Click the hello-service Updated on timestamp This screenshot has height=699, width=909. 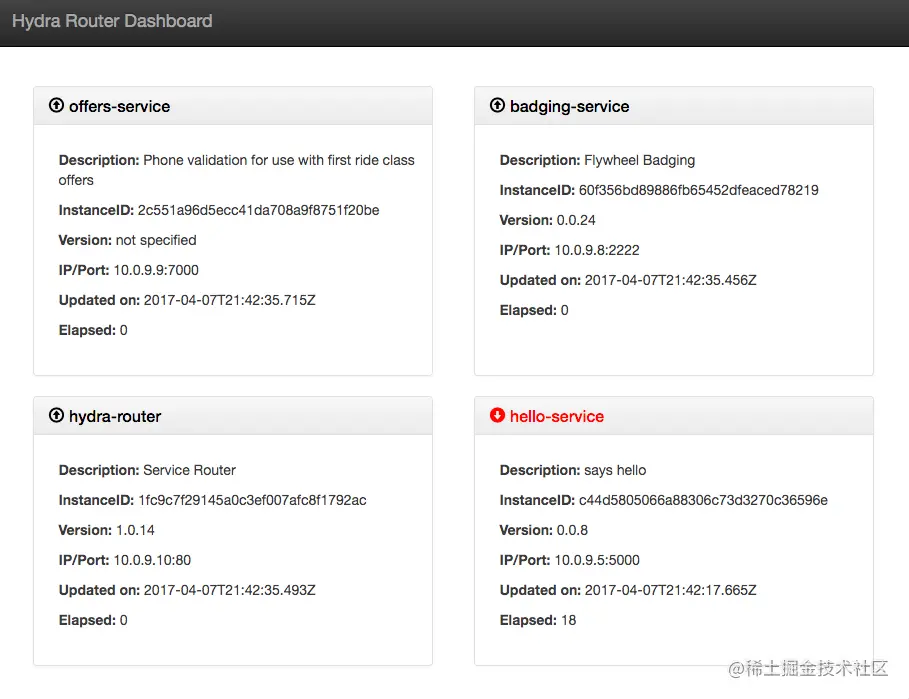[x=670, y=590]
